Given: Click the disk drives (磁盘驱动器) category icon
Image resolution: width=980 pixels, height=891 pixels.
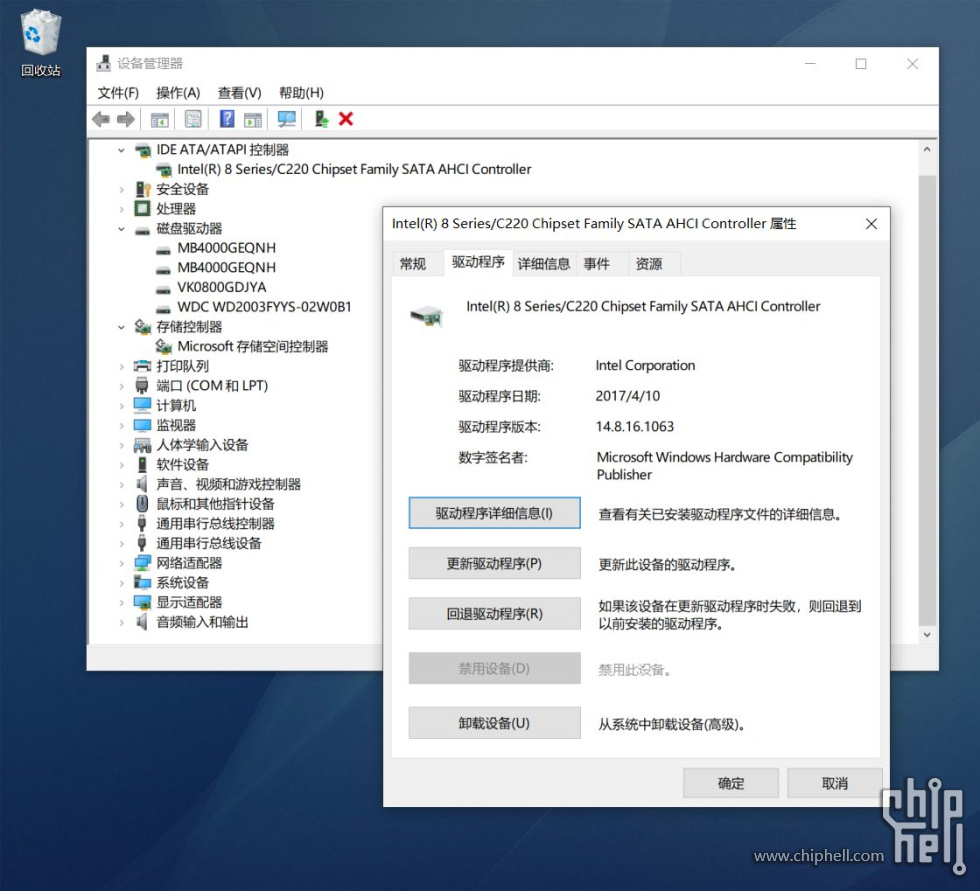Looking at the screenshot, I should pos(143,229).
